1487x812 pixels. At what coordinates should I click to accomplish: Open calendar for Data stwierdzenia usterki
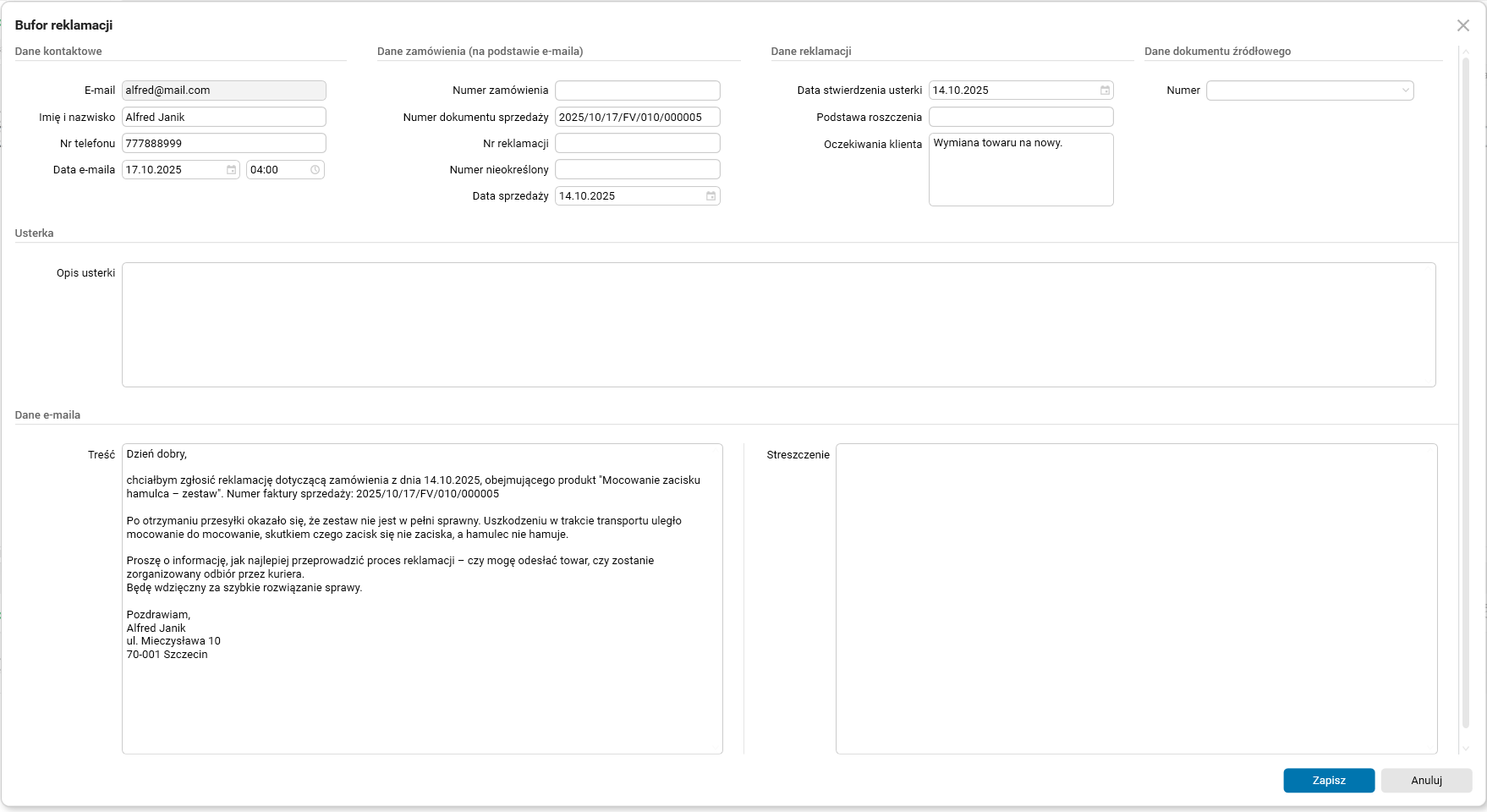pyautogui.click(x=1105, y=91)
